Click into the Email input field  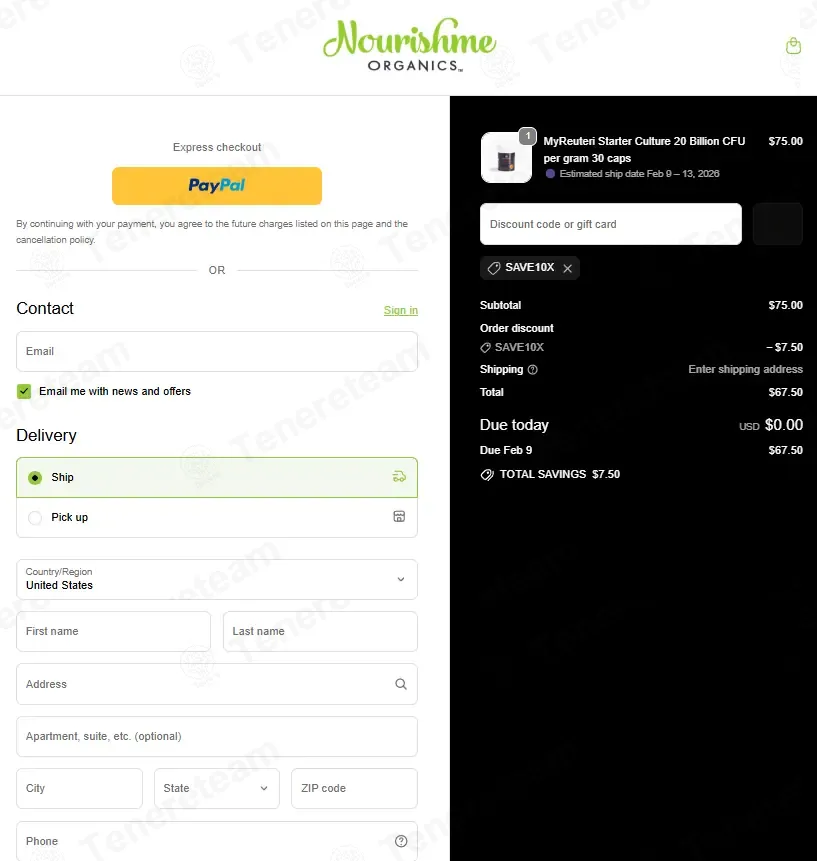tap(217, 351)
